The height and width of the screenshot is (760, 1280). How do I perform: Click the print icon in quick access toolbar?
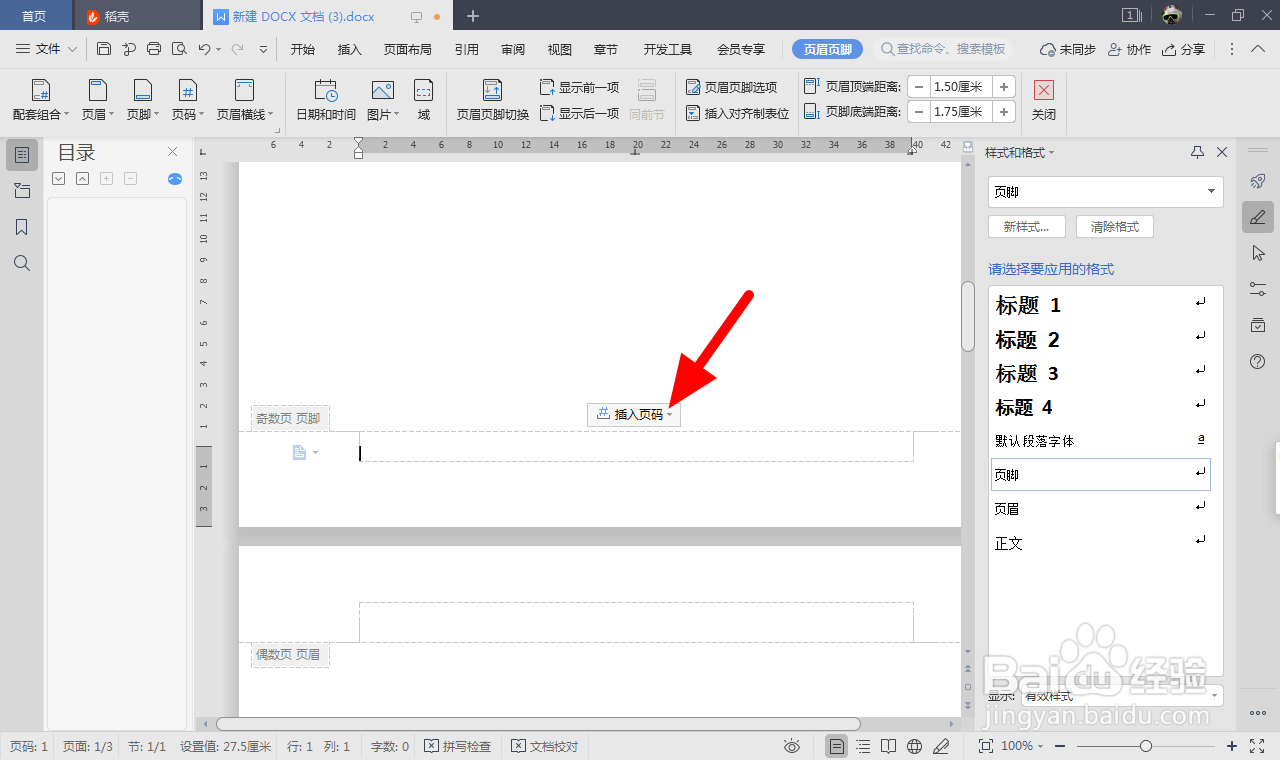(x=154, y=49)
